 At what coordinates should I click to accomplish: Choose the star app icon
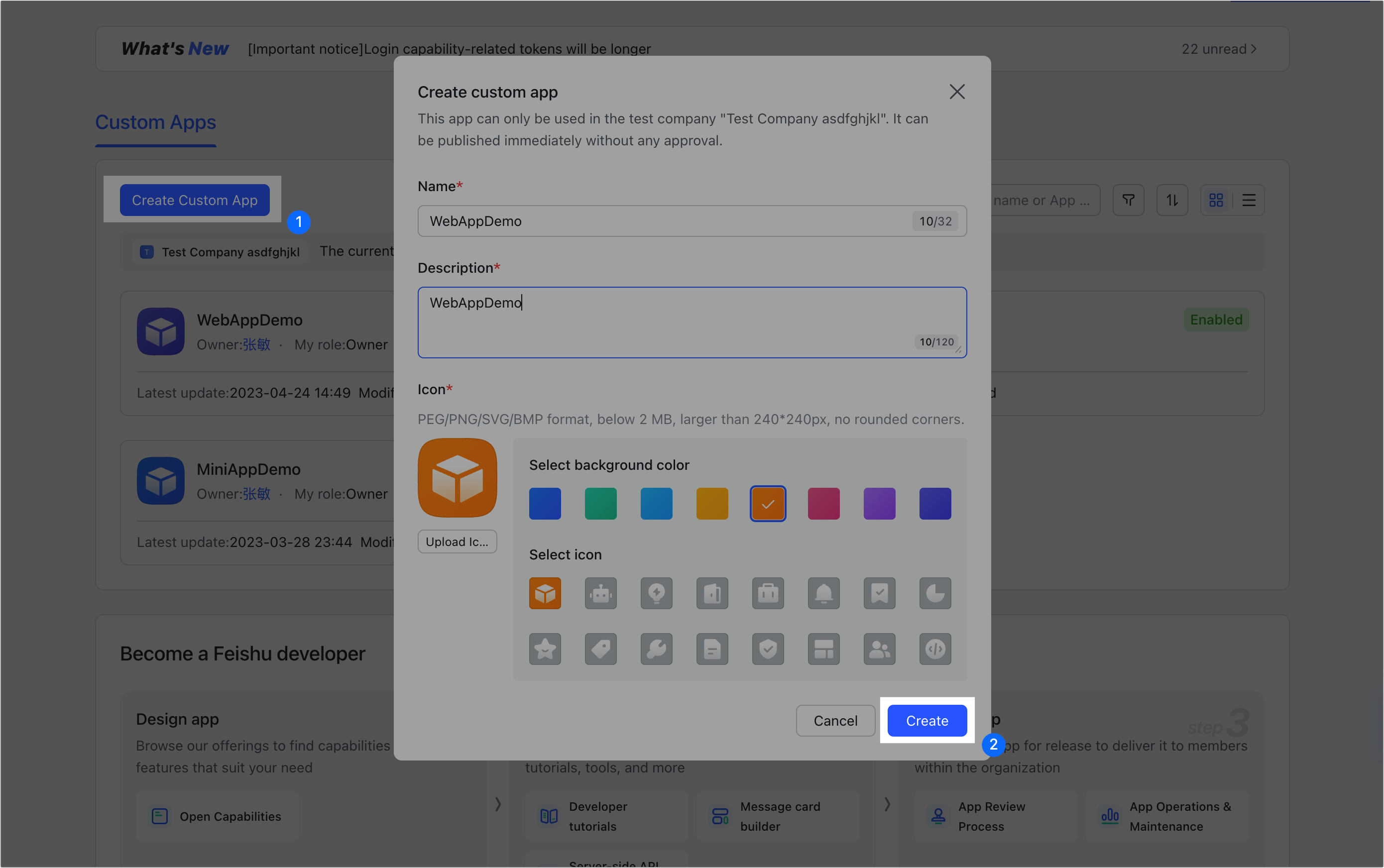coord(545,649)
